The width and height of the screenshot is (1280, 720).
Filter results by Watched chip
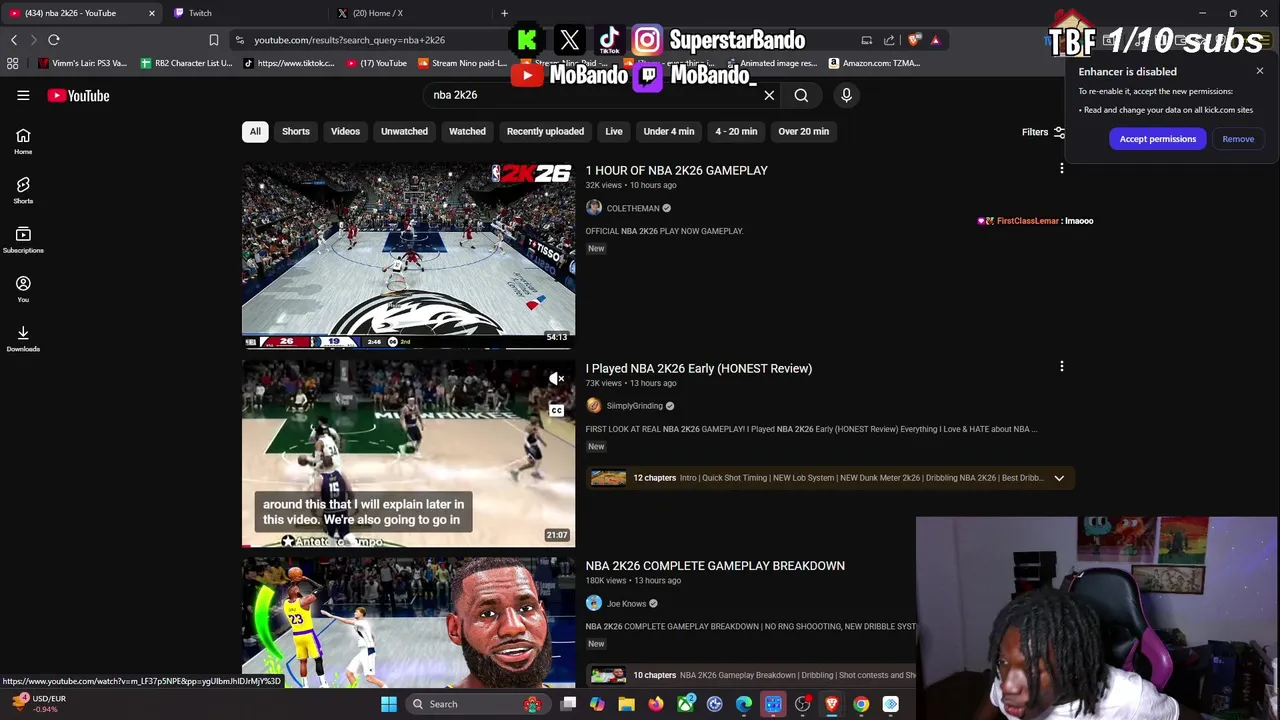(467, 131)
